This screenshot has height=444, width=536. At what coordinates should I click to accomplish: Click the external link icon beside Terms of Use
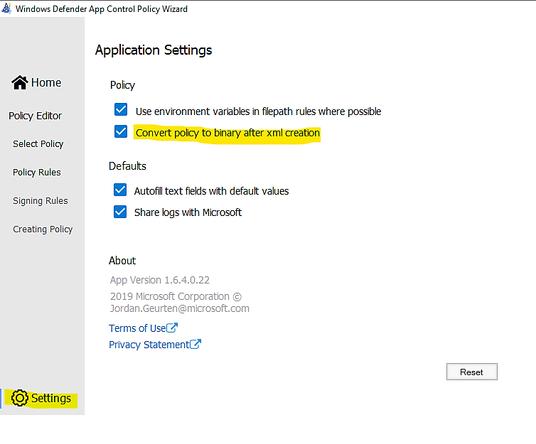click(x=172, y=327)
